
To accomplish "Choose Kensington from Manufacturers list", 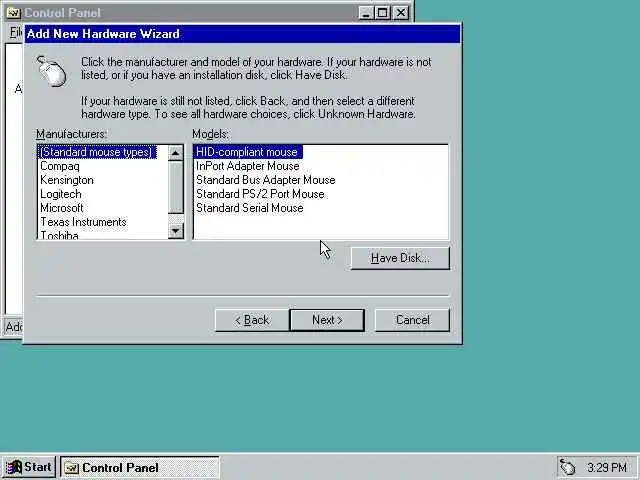I will (x=67, y=180).
